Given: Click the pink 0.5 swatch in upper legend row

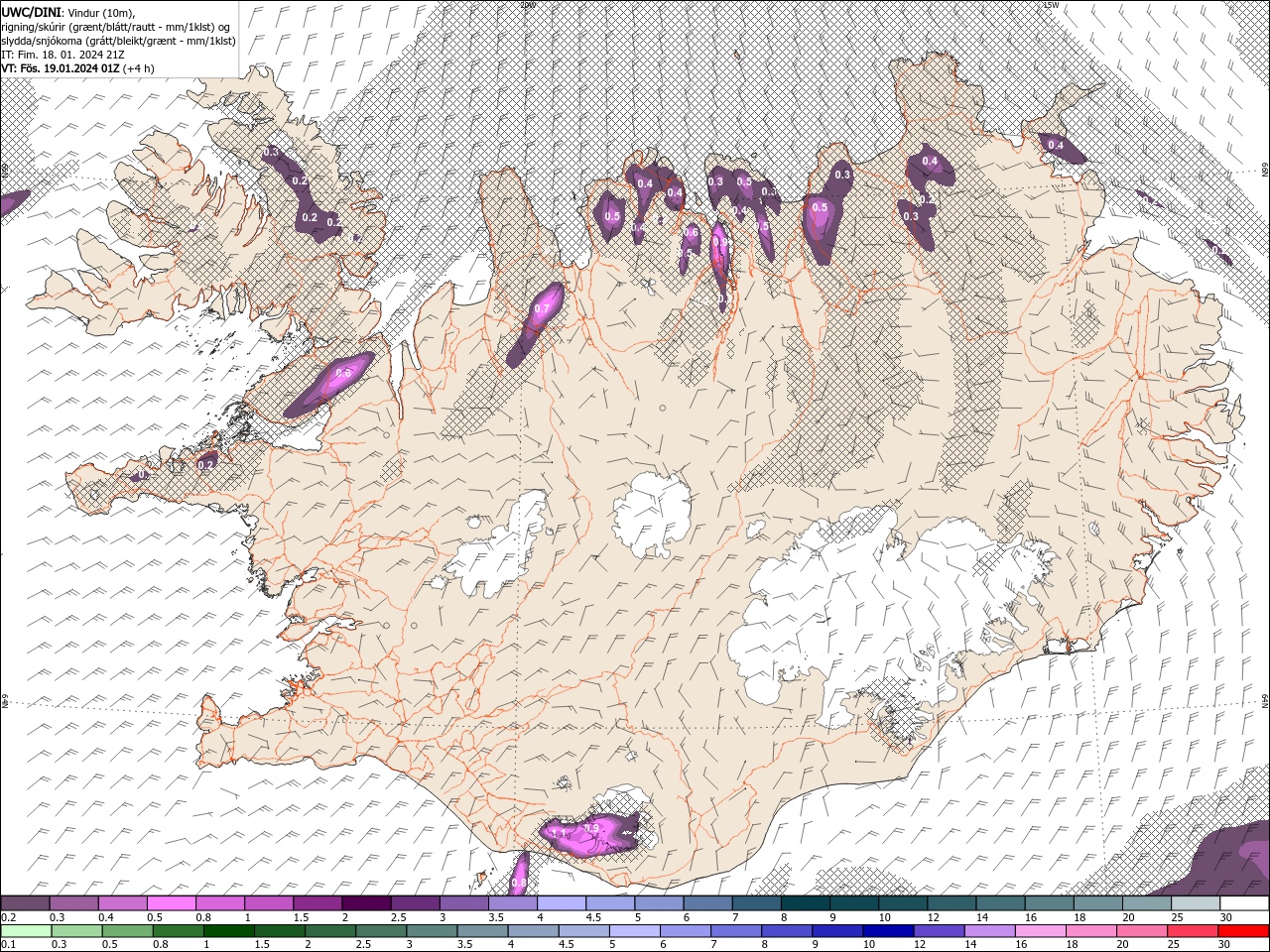Looking at the screenshot, I should click(172, 903).
